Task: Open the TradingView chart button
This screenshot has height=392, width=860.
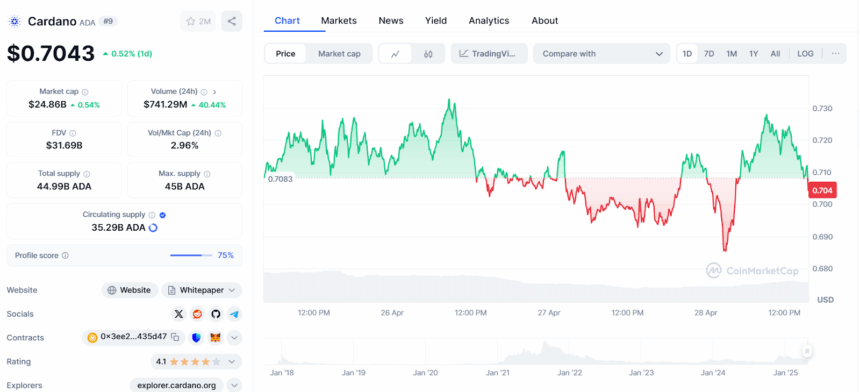Action: (489, 54)
